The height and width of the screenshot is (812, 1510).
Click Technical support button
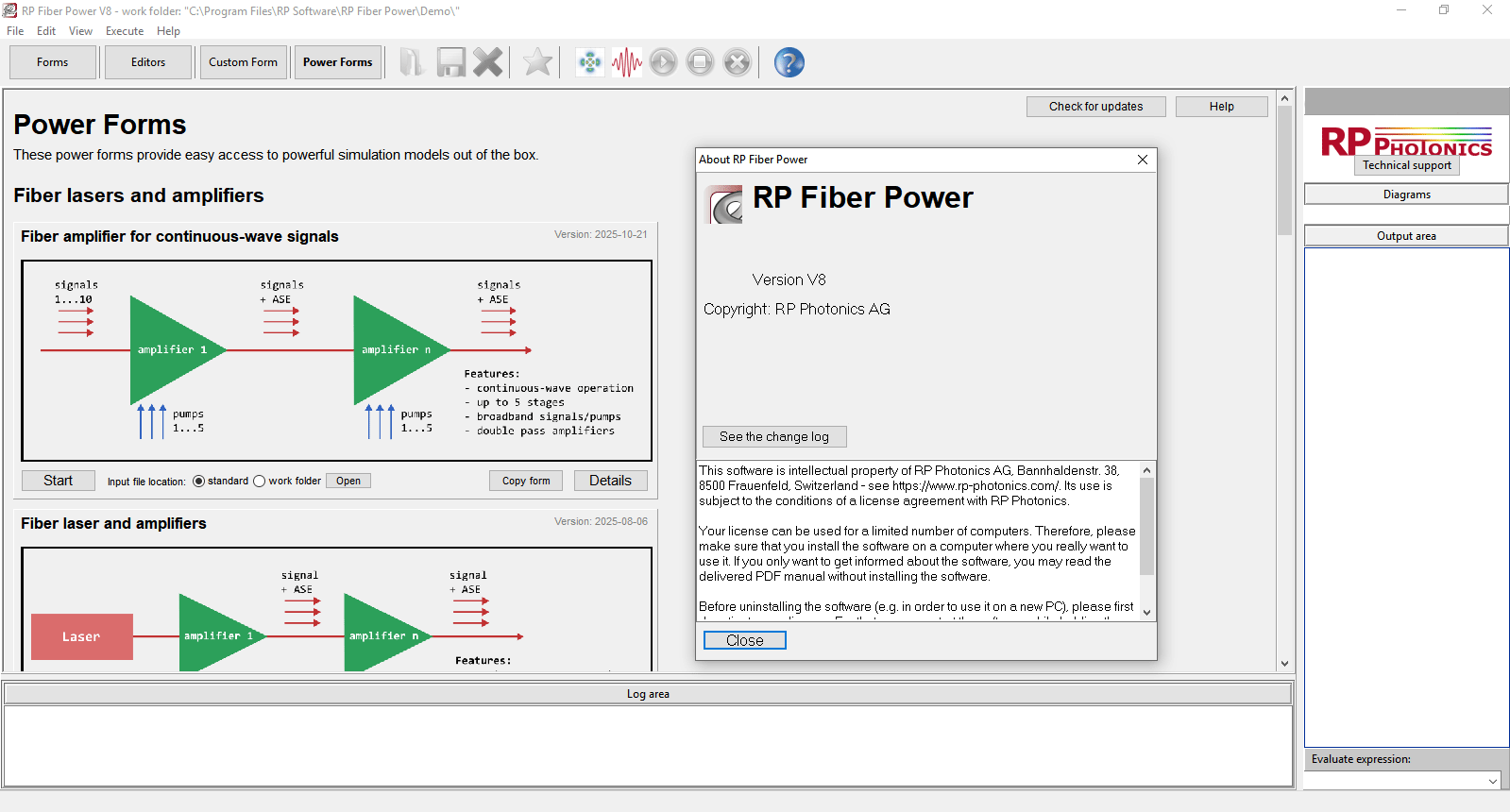(1407, 165)
